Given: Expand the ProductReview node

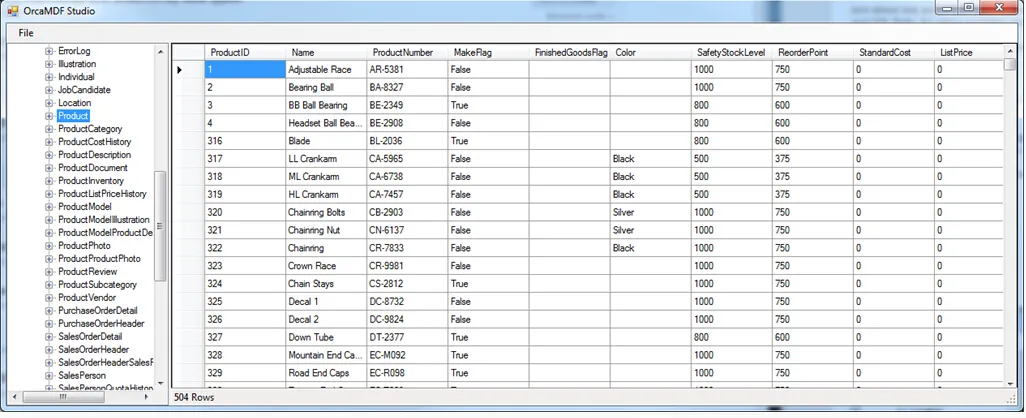Looking at the screenshot, I should (x=49, y=272).
